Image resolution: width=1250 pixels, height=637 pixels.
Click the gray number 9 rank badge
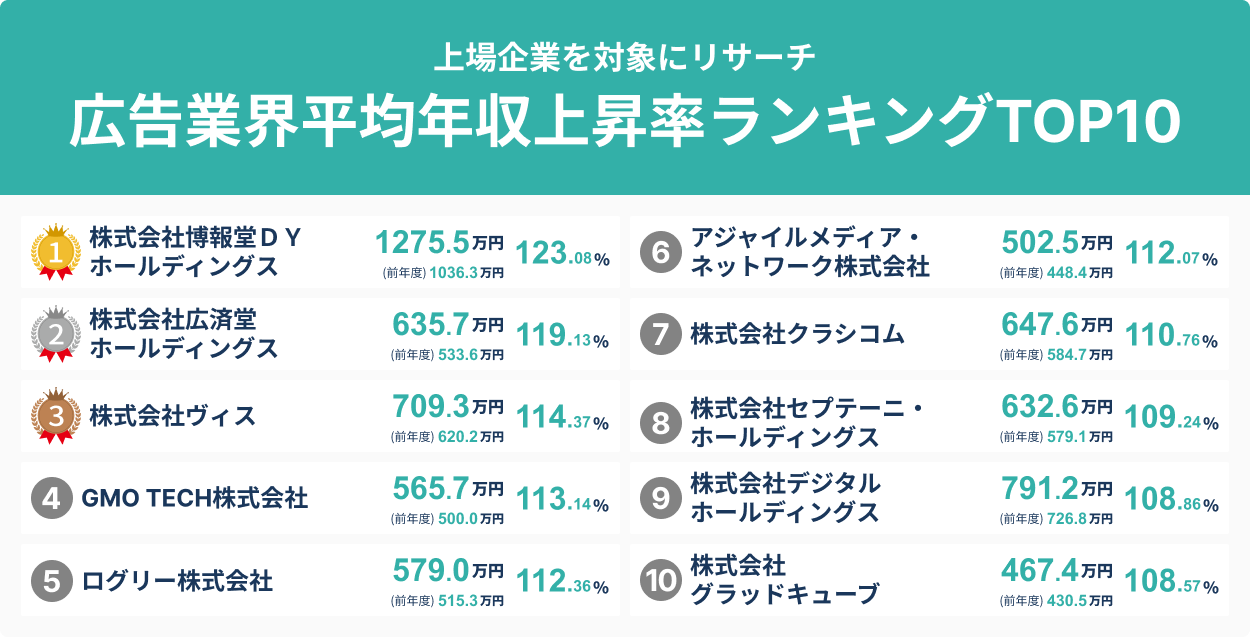click(x=660, y=498)
